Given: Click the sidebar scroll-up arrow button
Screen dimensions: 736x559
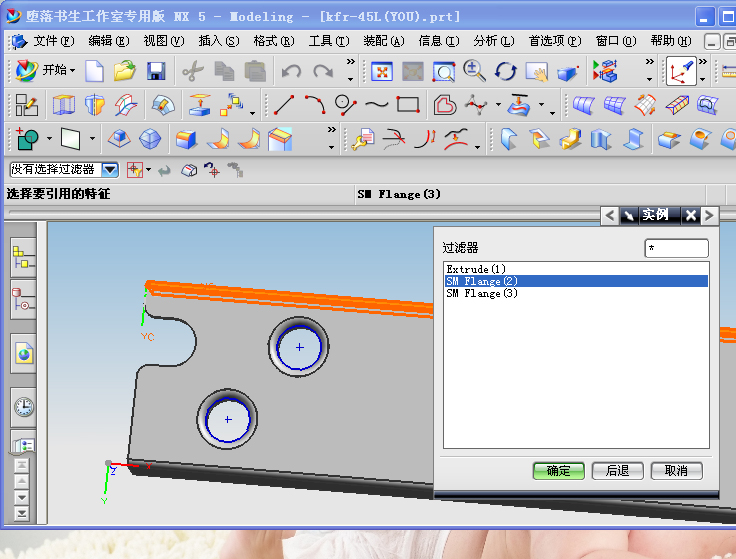Looking at the screenshot, I should (x=22, y=482).
